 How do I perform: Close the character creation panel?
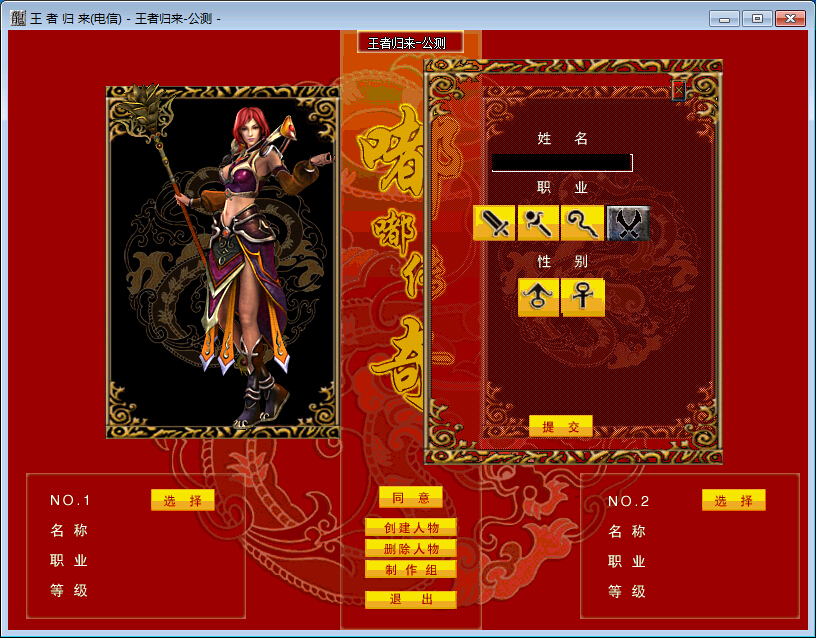tap(679, 90)
